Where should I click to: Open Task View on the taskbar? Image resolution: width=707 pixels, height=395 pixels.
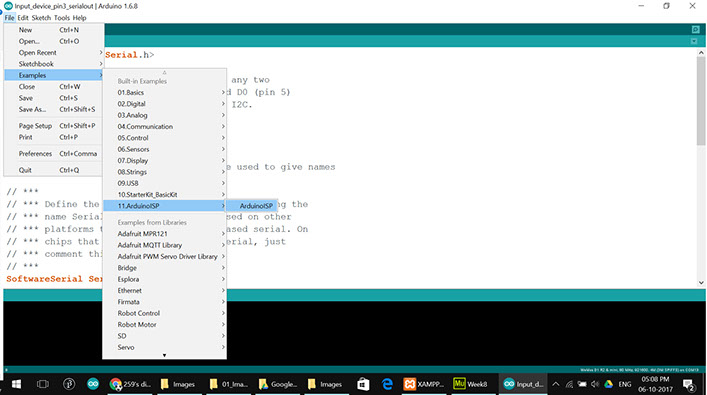coord(43,384)
